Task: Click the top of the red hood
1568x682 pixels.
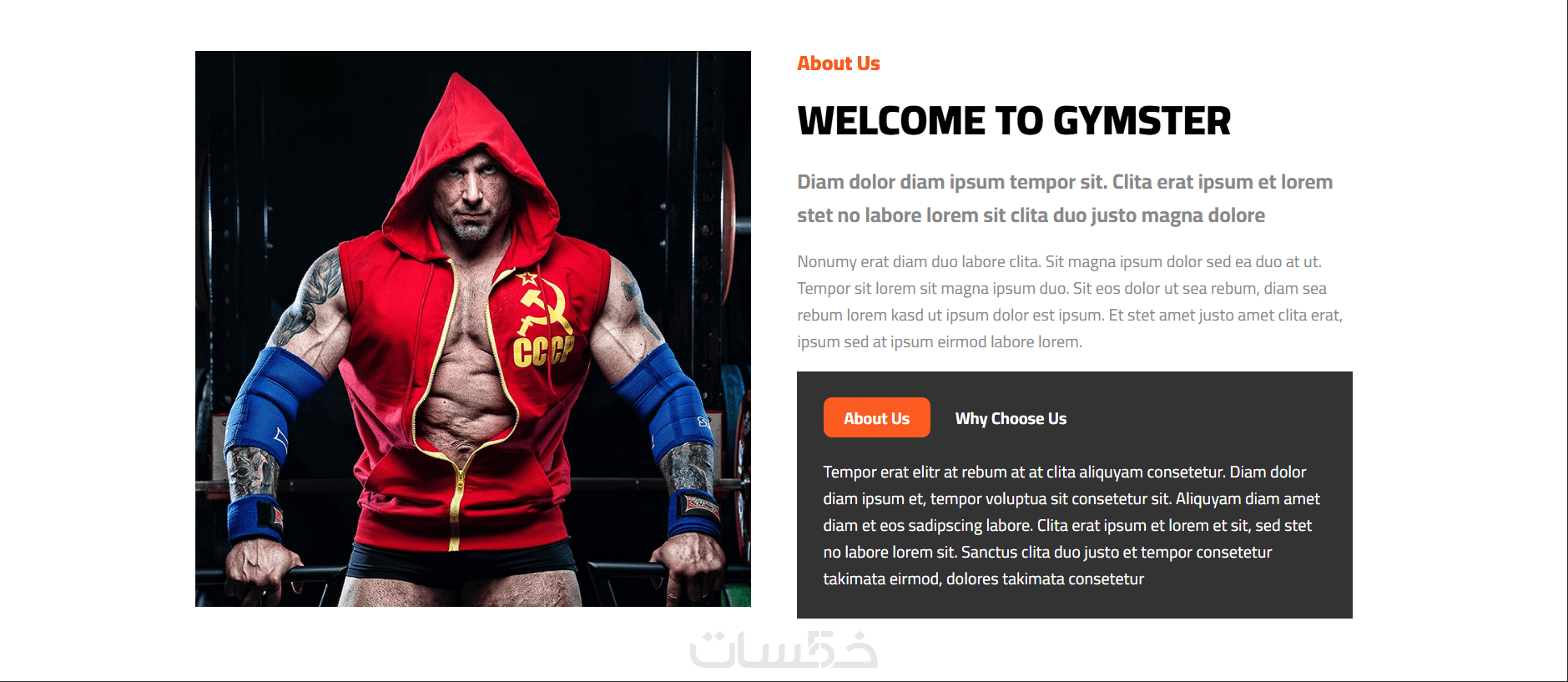Action: (456, 92)
